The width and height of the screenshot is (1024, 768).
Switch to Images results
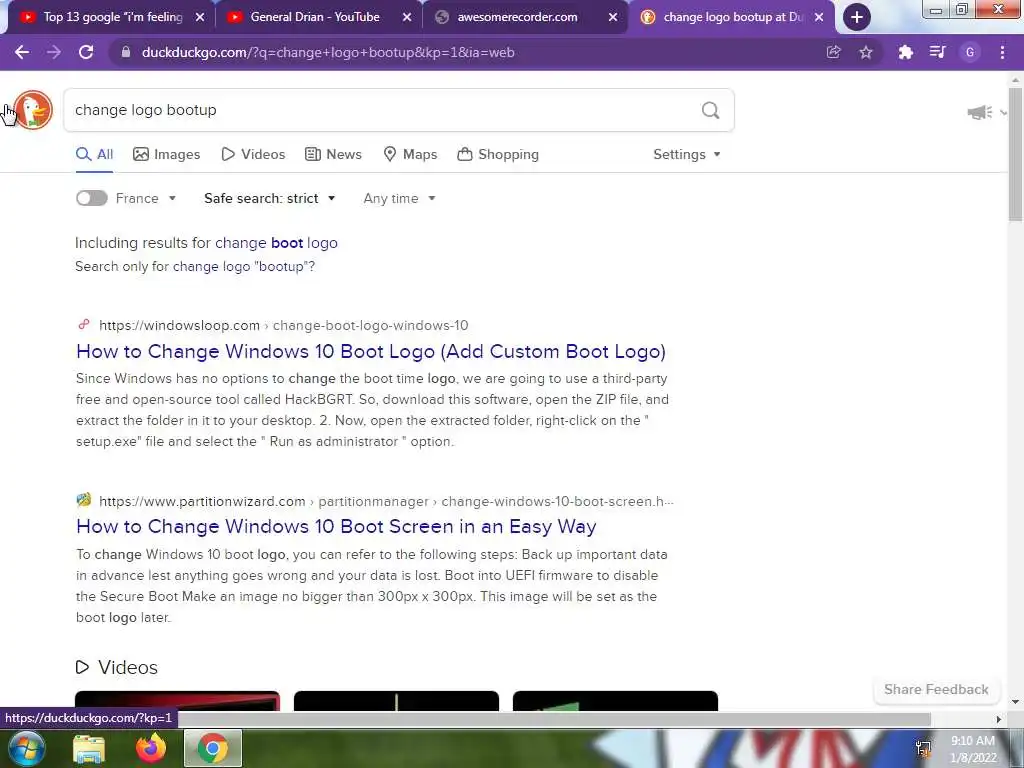pos(167,154)
